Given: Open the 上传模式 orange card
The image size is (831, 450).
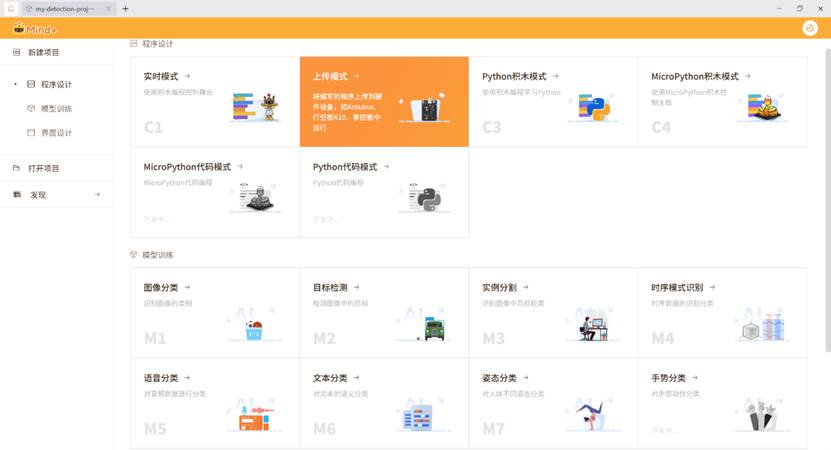Looking at the screenshot, I should [384, 102].
